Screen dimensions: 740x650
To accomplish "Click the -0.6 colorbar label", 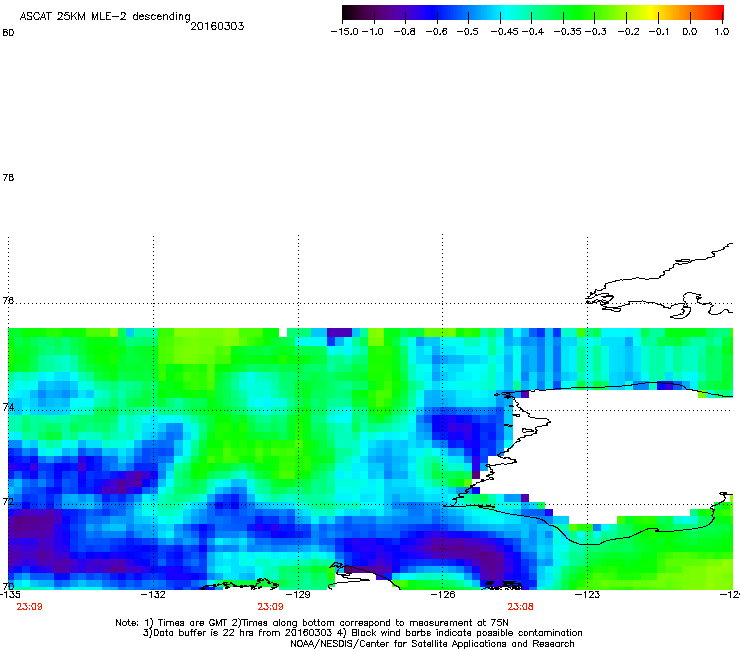I will point(436,32).
